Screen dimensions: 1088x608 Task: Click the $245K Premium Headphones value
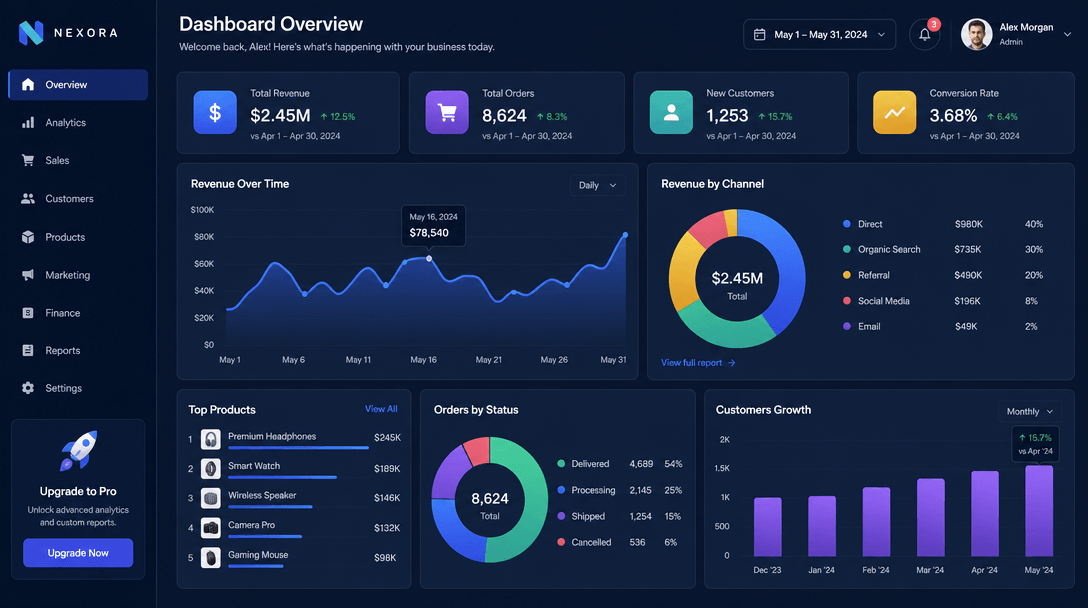pyautogui.click(x=387, y=438)
